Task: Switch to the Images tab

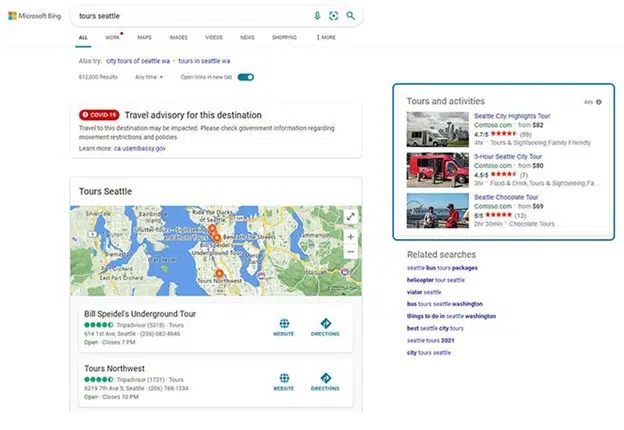Action: pyautogui.click(x=178, y=37)
